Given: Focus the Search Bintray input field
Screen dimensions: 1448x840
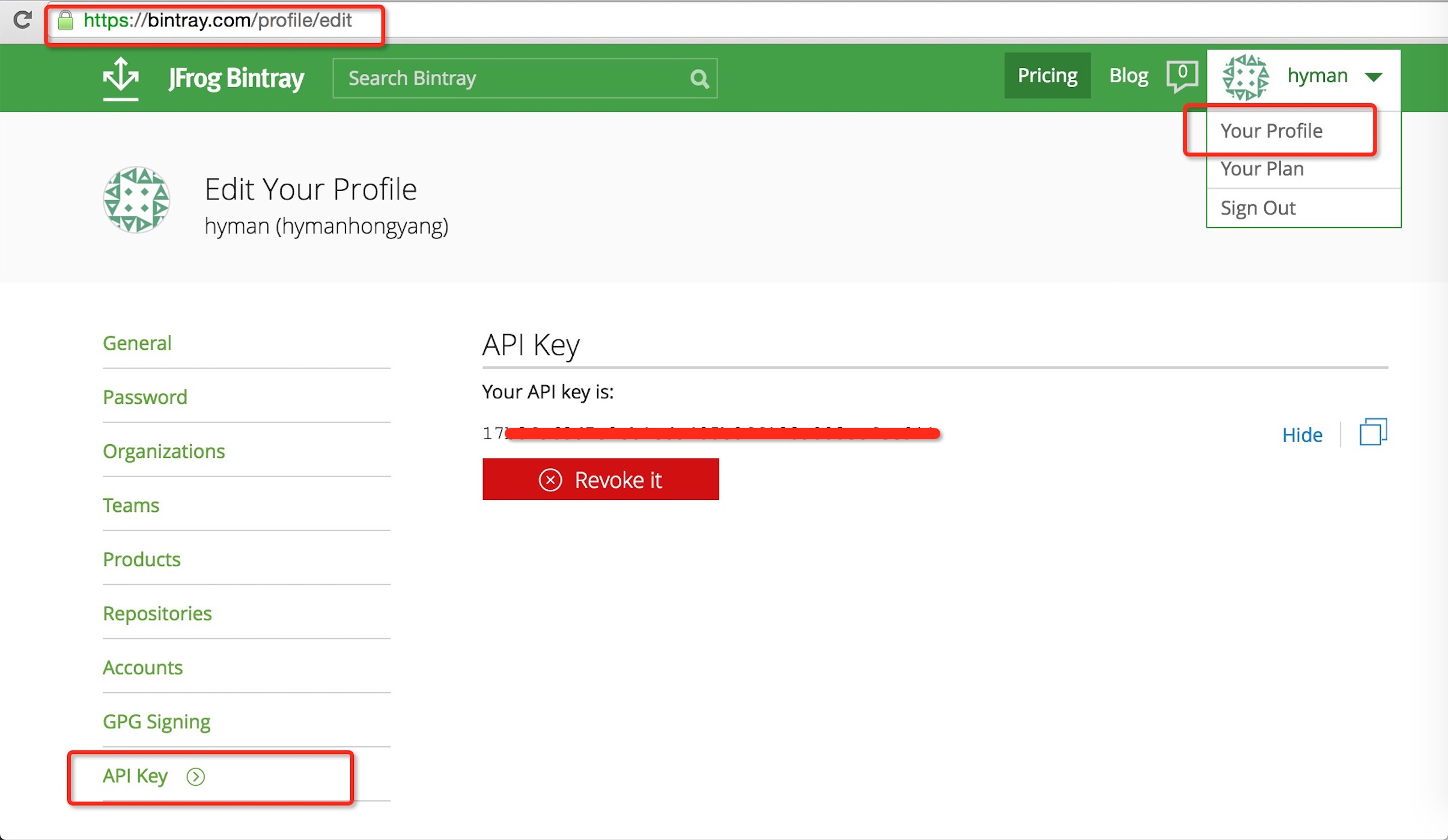Looking at the screenshot, I should pos(511,78).
